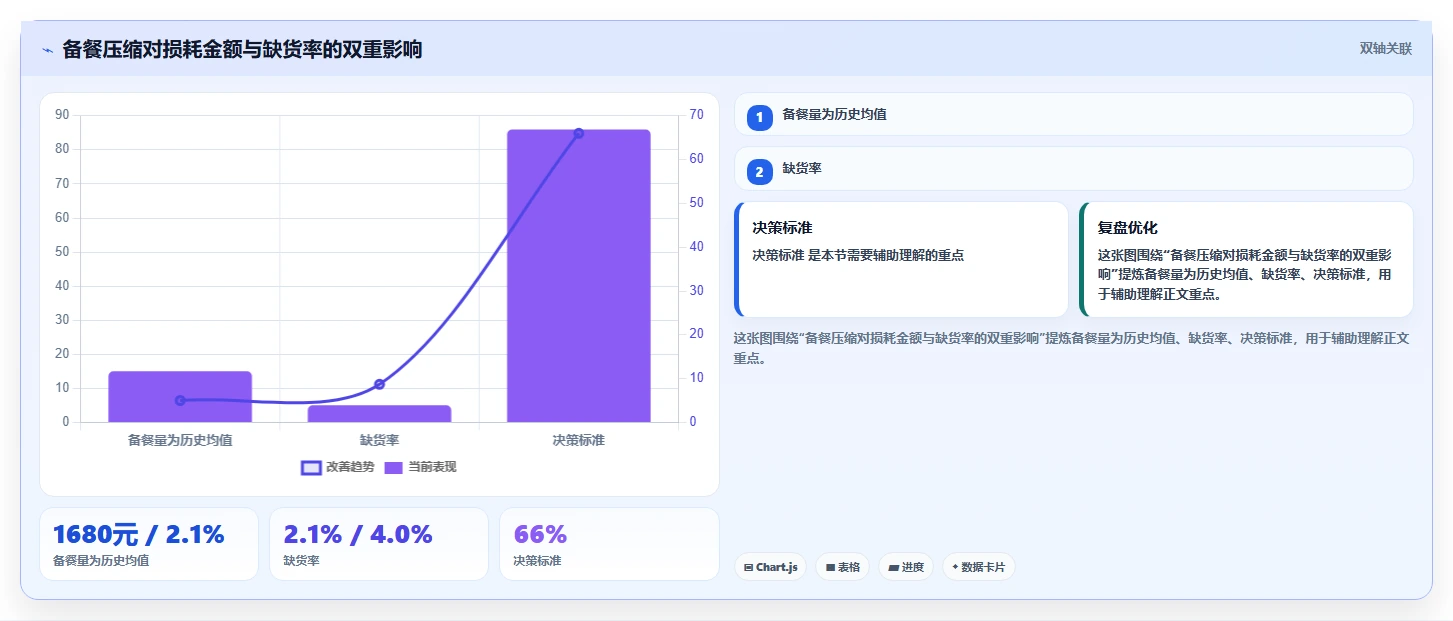Click the left axis value 90
Viewport: 1453px width, 621px height.
pyautogui.click(x=63, y=115)
